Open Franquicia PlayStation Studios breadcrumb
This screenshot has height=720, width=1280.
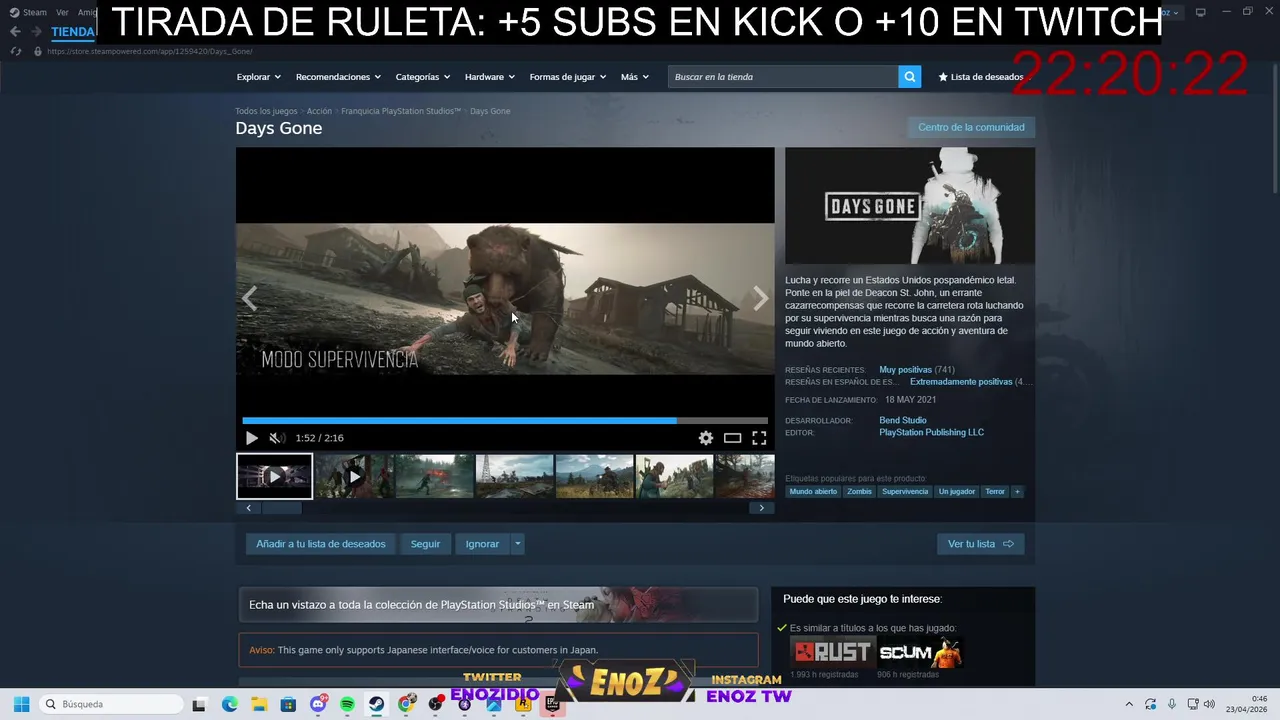[x=401, y=111]
